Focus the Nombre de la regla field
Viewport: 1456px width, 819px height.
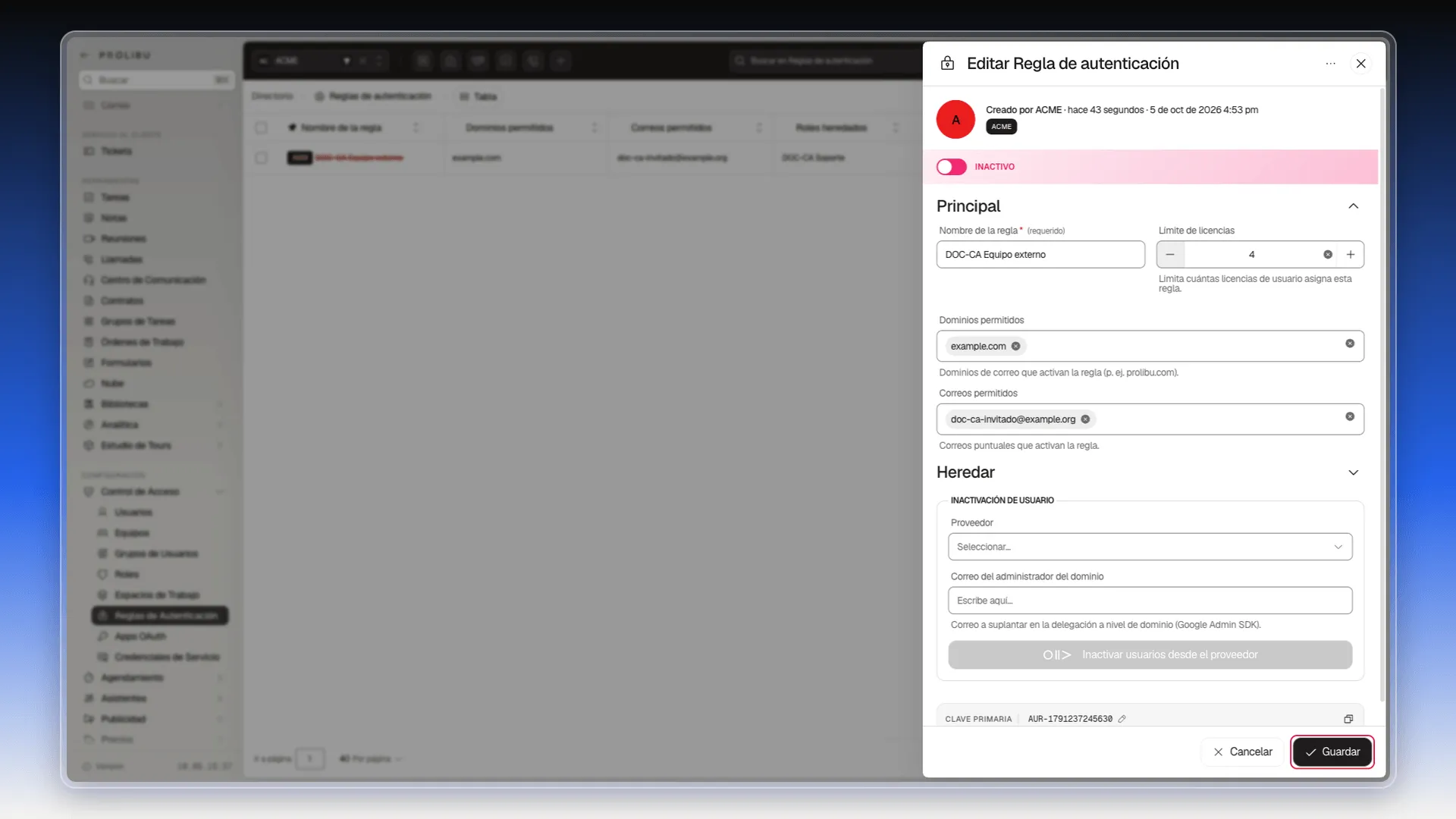pos(1040,255)
